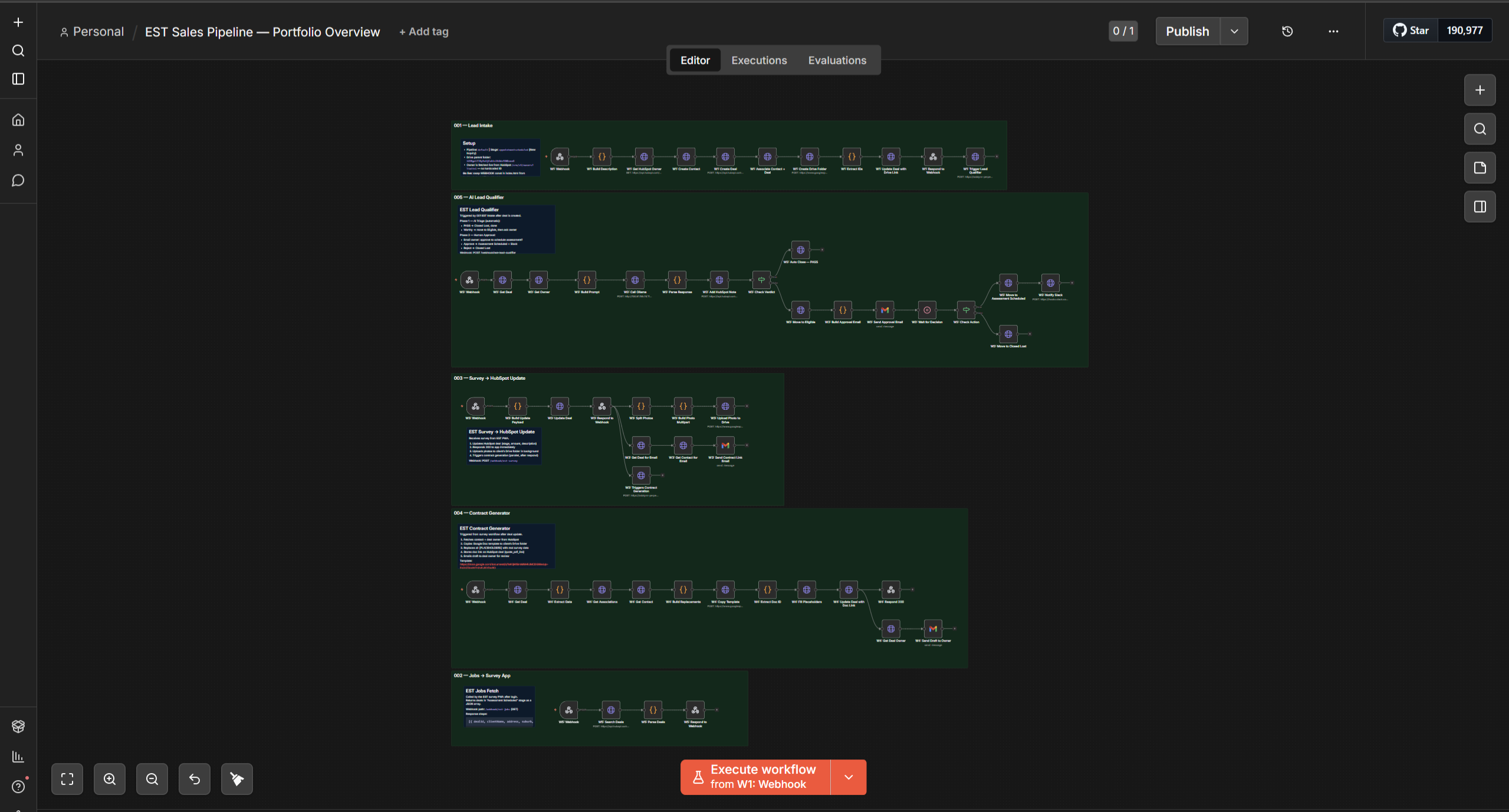Select the W5 Search Deals node
The image size is (1509, 812).
click(x=611, y=710)
